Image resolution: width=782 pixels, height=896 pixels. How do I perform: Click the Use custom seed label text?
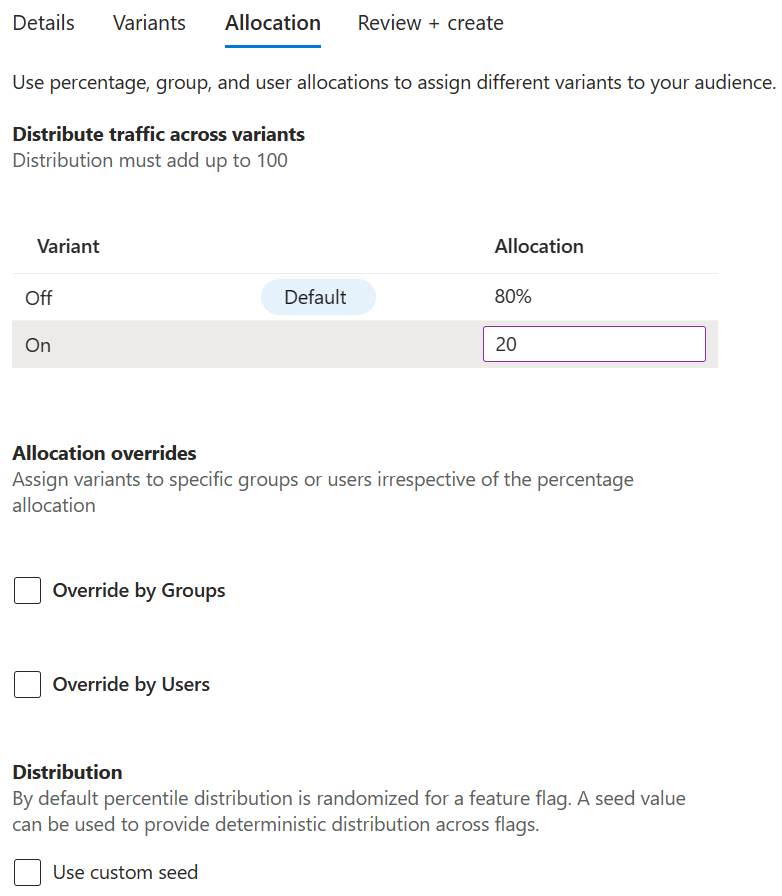point(125,872)
